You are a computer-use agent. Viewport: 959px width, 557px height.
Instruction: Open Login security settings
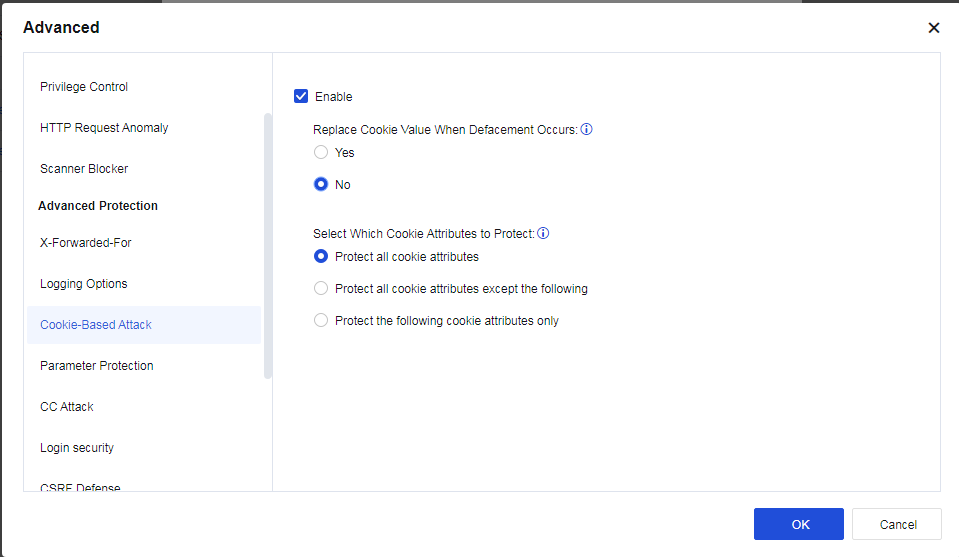(77, 448)
